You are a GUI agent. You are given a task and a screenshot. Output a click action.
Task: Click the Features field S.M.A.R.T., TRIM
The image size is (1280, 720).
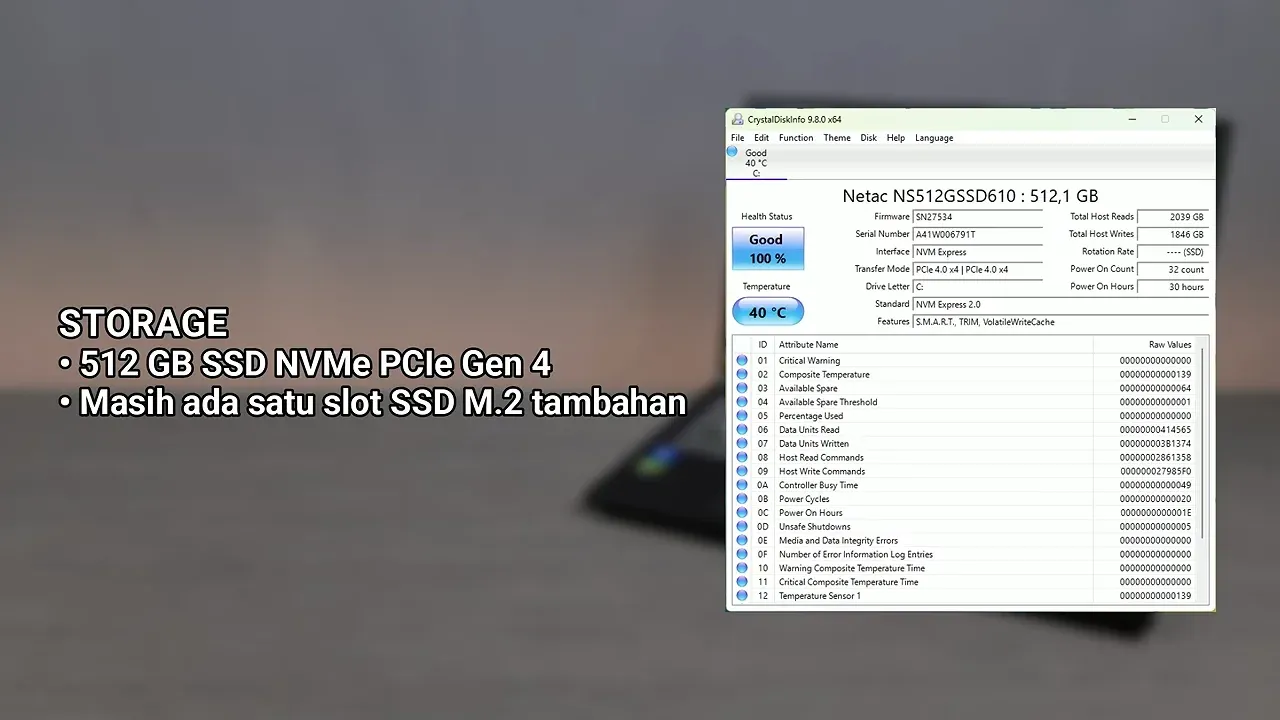[x=1060, y=322]
